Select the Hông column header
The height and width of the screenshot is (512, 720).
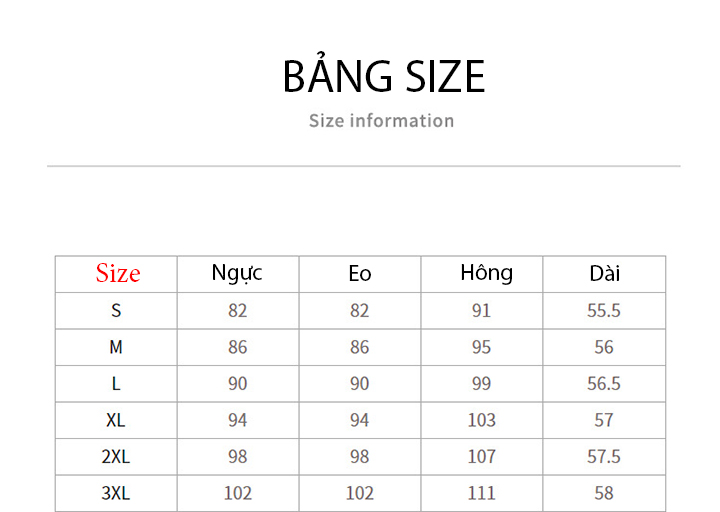tap(487, 273)
